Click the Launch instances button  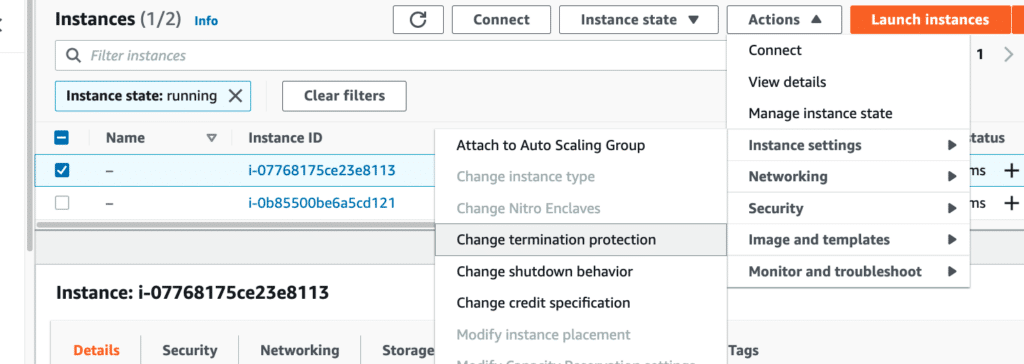click(x=930, y=20)
